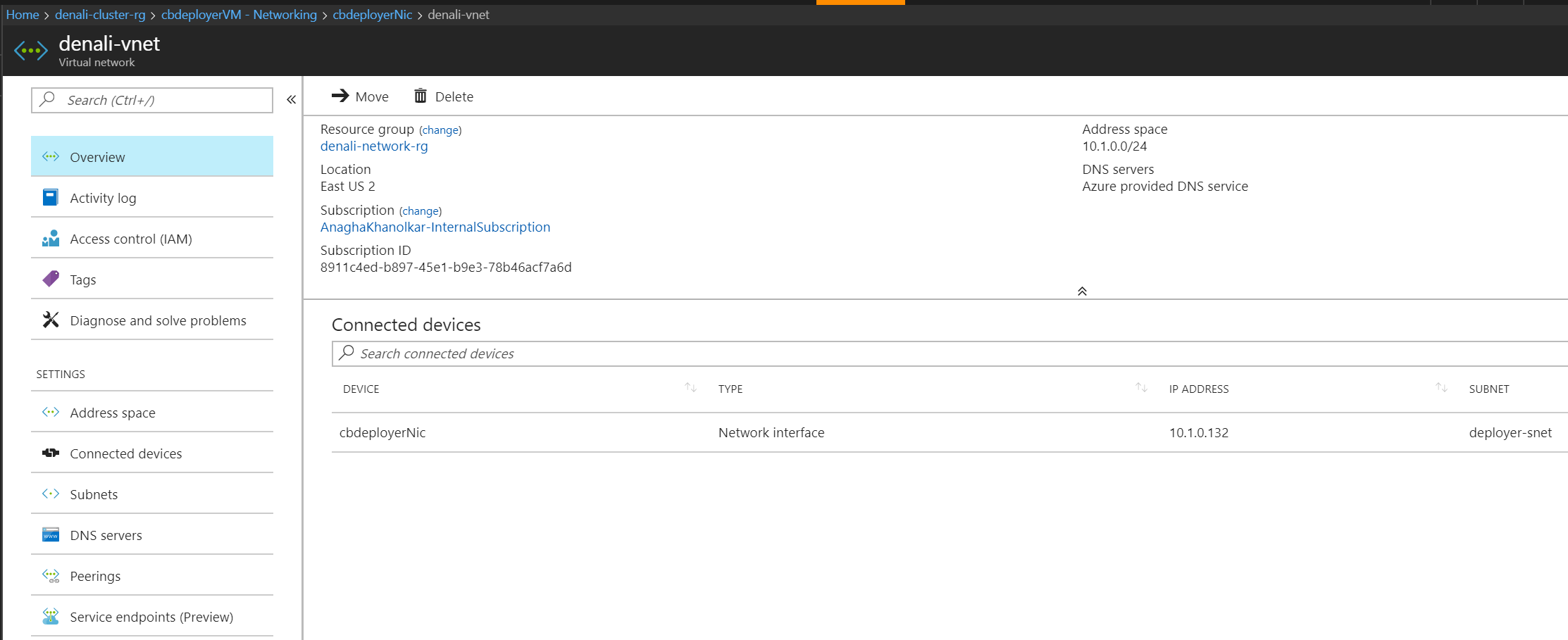This screenshot has width=1568, height=640.
Task: Click the Peerings icon in the sidebar
Action: tap(51, 575)
